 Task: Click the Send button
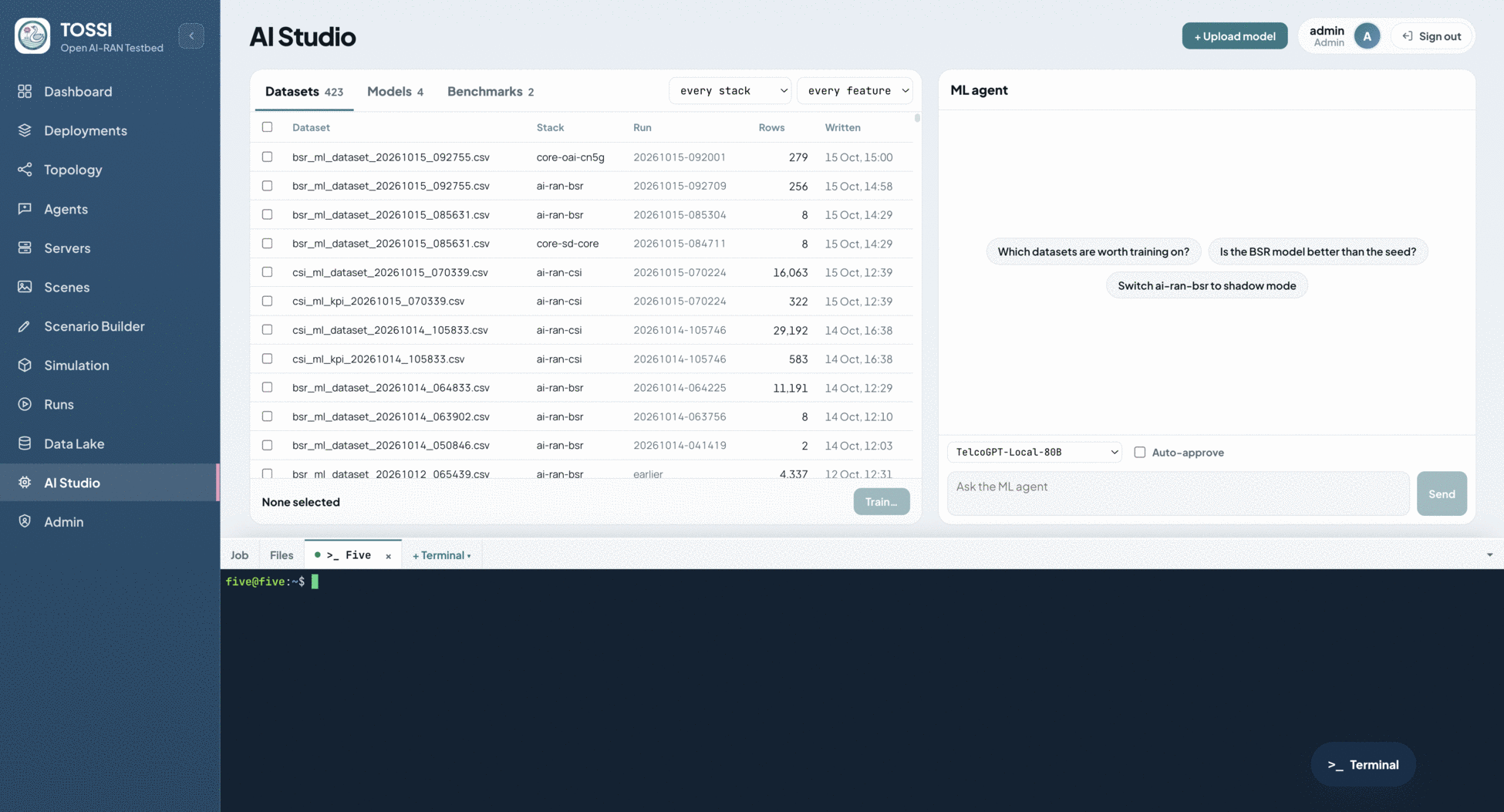tap(1442, 494)
